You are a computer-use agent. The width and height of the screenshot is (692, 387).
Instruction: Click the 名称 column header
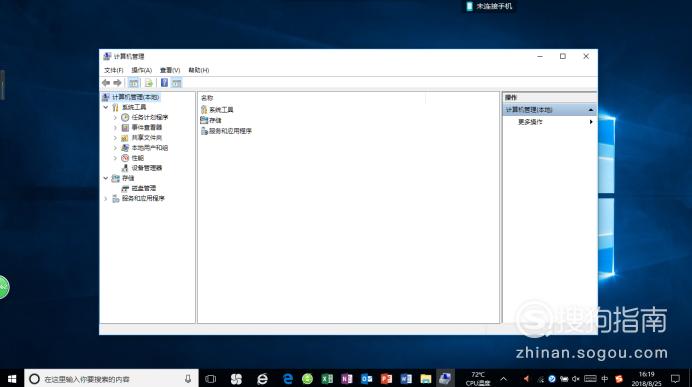click(x=207, y=98)
